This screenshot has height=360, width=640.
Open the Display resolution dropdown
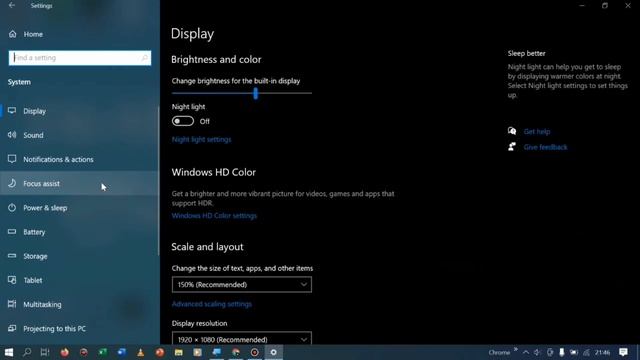pyautogui.click(x=242, y=338)
